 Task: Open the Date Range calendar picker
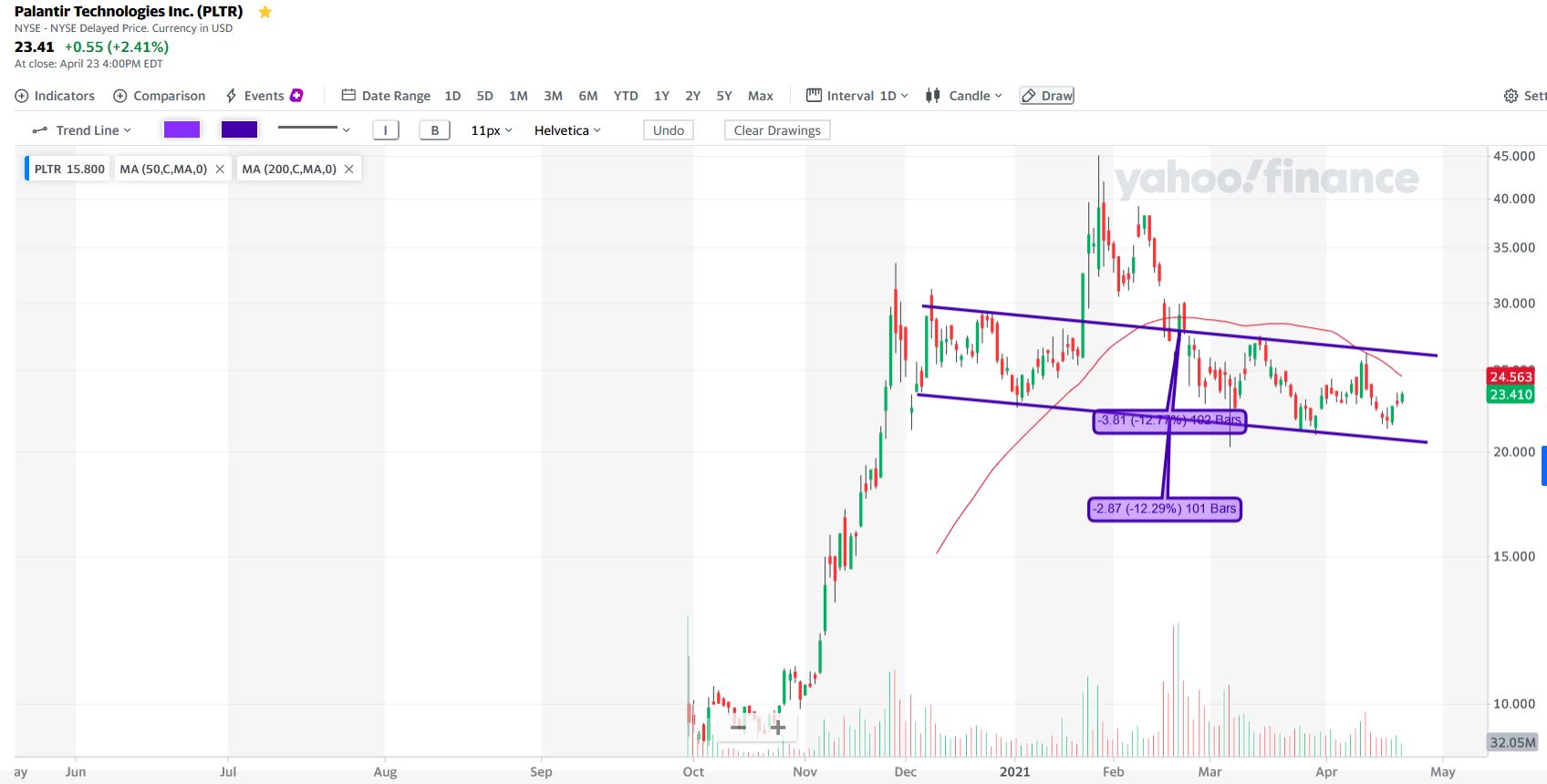coord(348,95)
